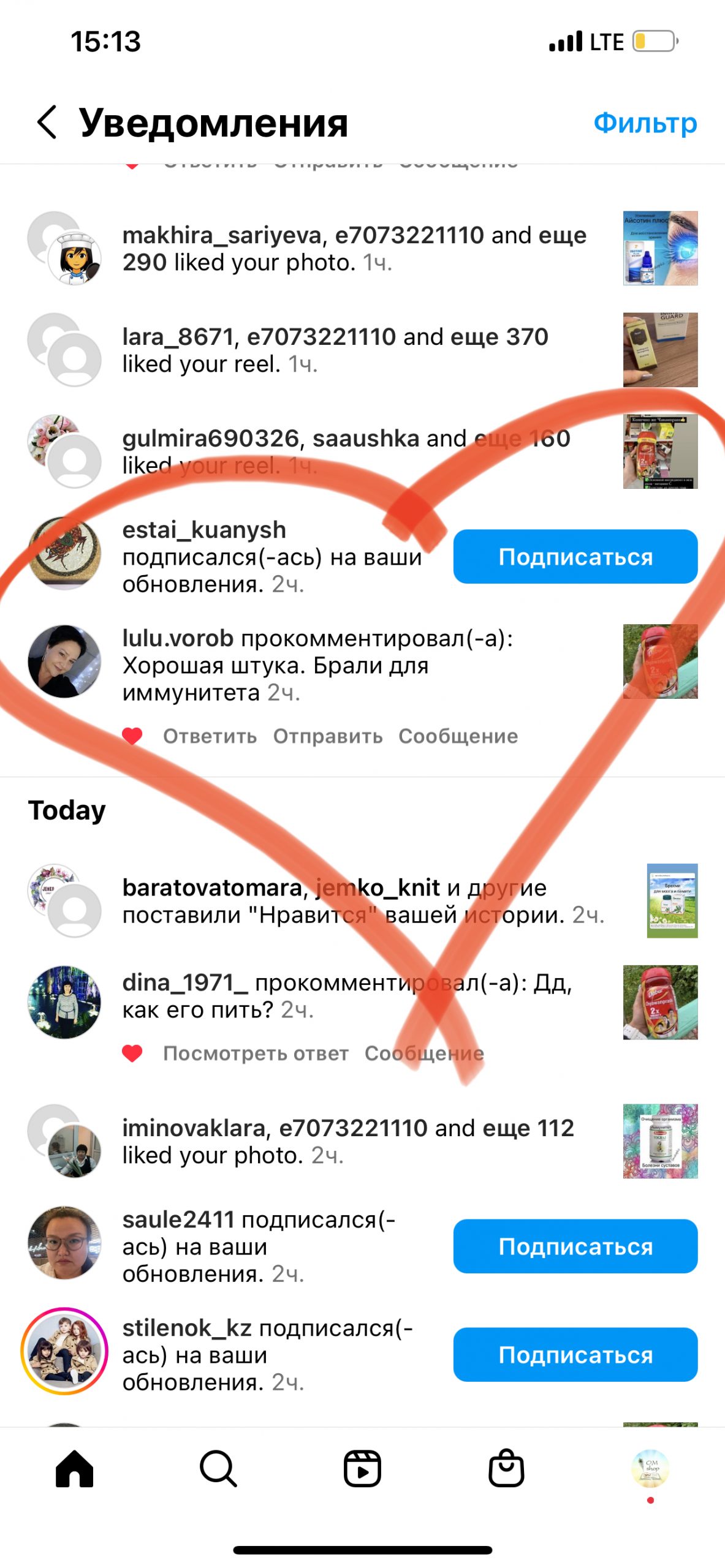Follow back saule2411 with Подписаться
Screen dimensions: 725x1568
pyautogui.click(x=575, y=1246)
